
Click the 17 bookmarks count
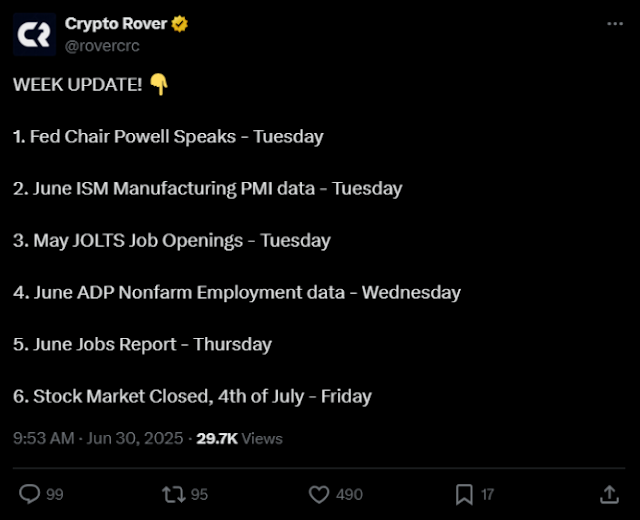487,494
